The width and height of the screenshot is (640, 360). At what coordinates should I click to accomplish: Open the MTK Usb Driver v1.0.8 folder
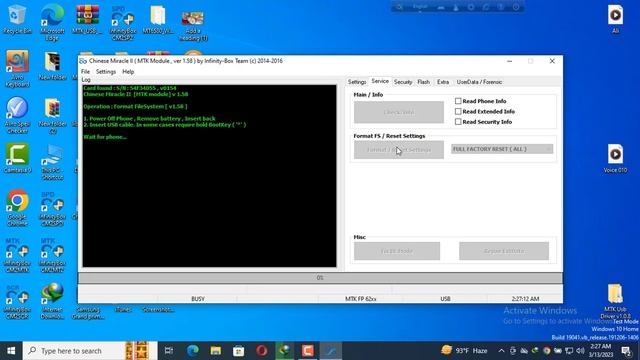(x=615, y=301)
